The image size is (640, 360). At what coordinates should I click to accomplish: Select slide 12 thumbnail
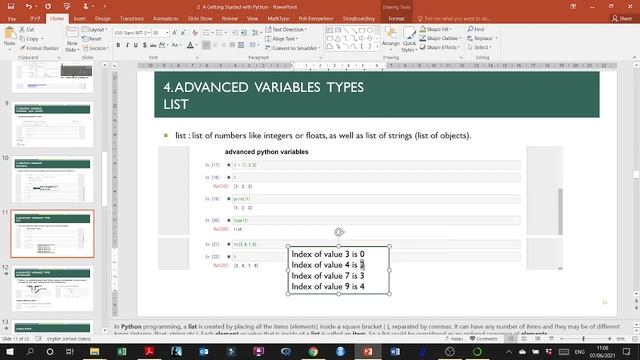tap(52, 289)
